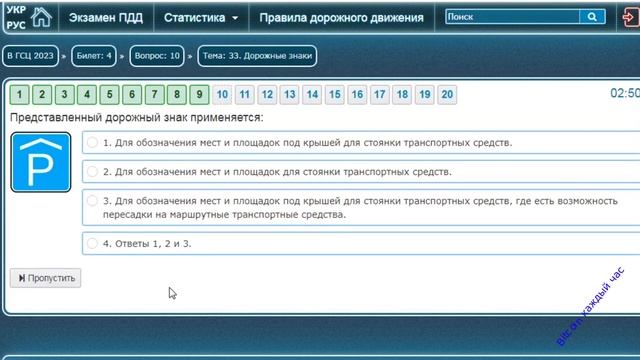Screen dimensions: 640x360
Task: Open Экзамен ПДД menu item
Action: [106, 18]
